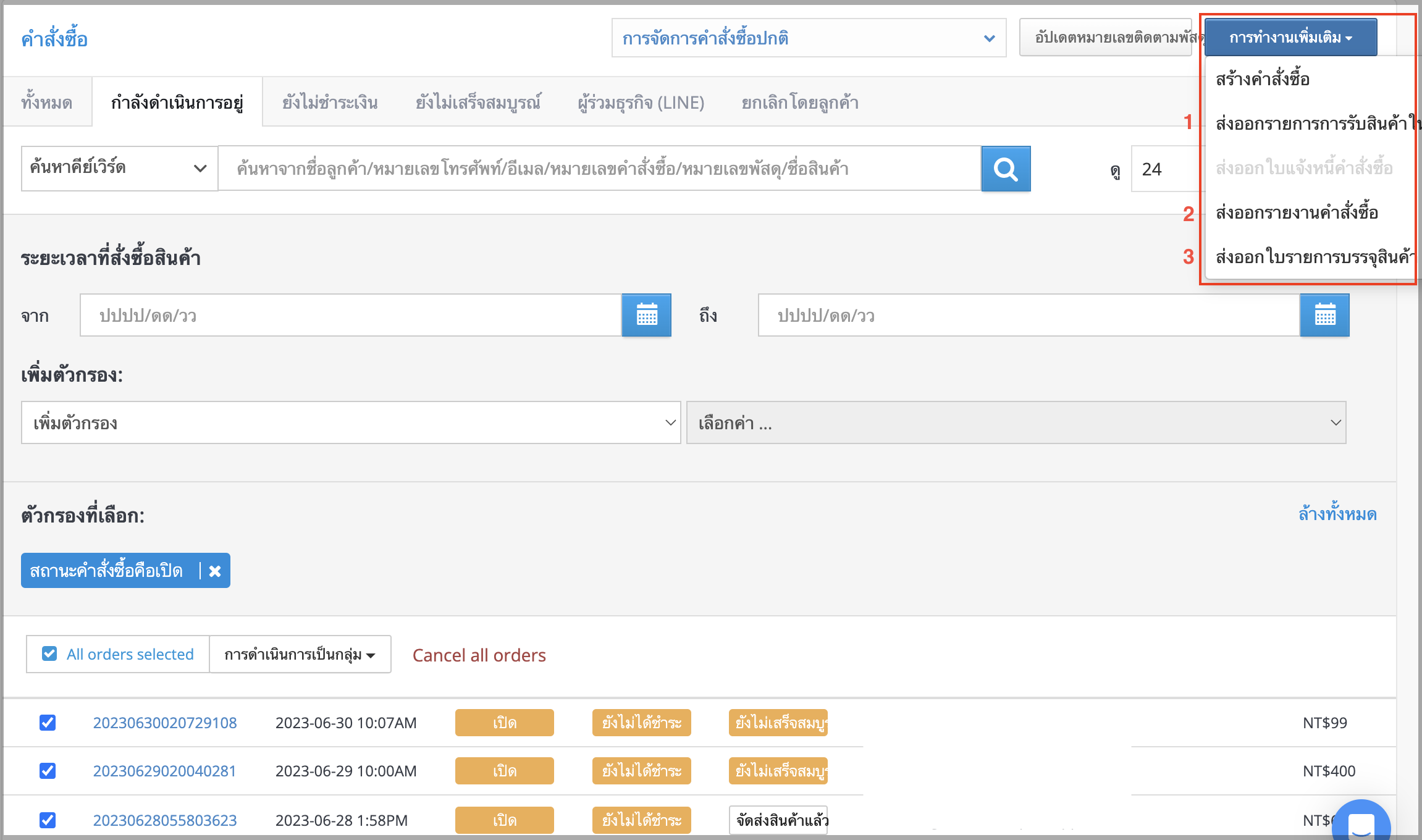Open order link 20230630020729108
Viewport: 1422px width, 840px height.
(x=165, y=722)
